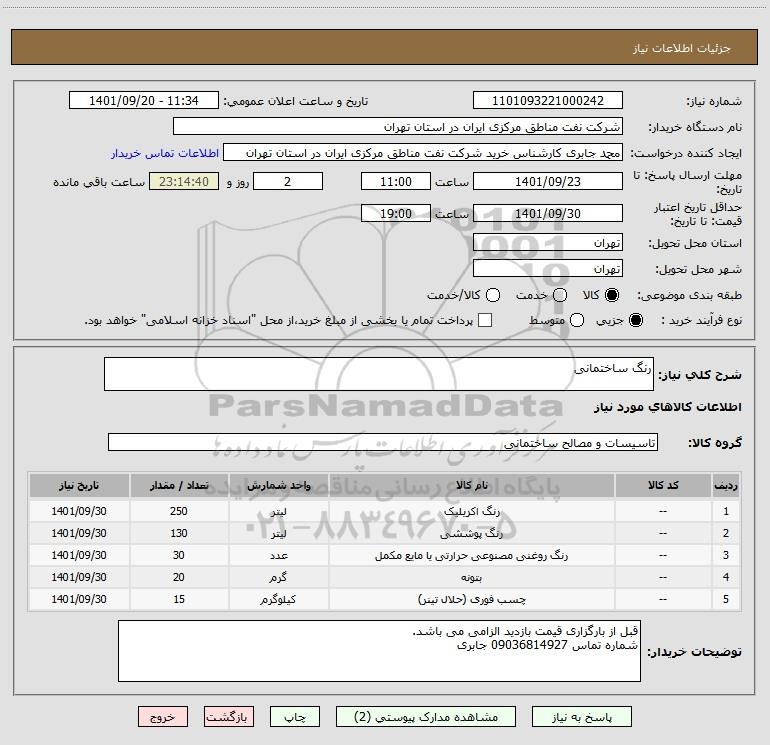Select the کالا radio button
770x745 pixels.
click(612, 295)
